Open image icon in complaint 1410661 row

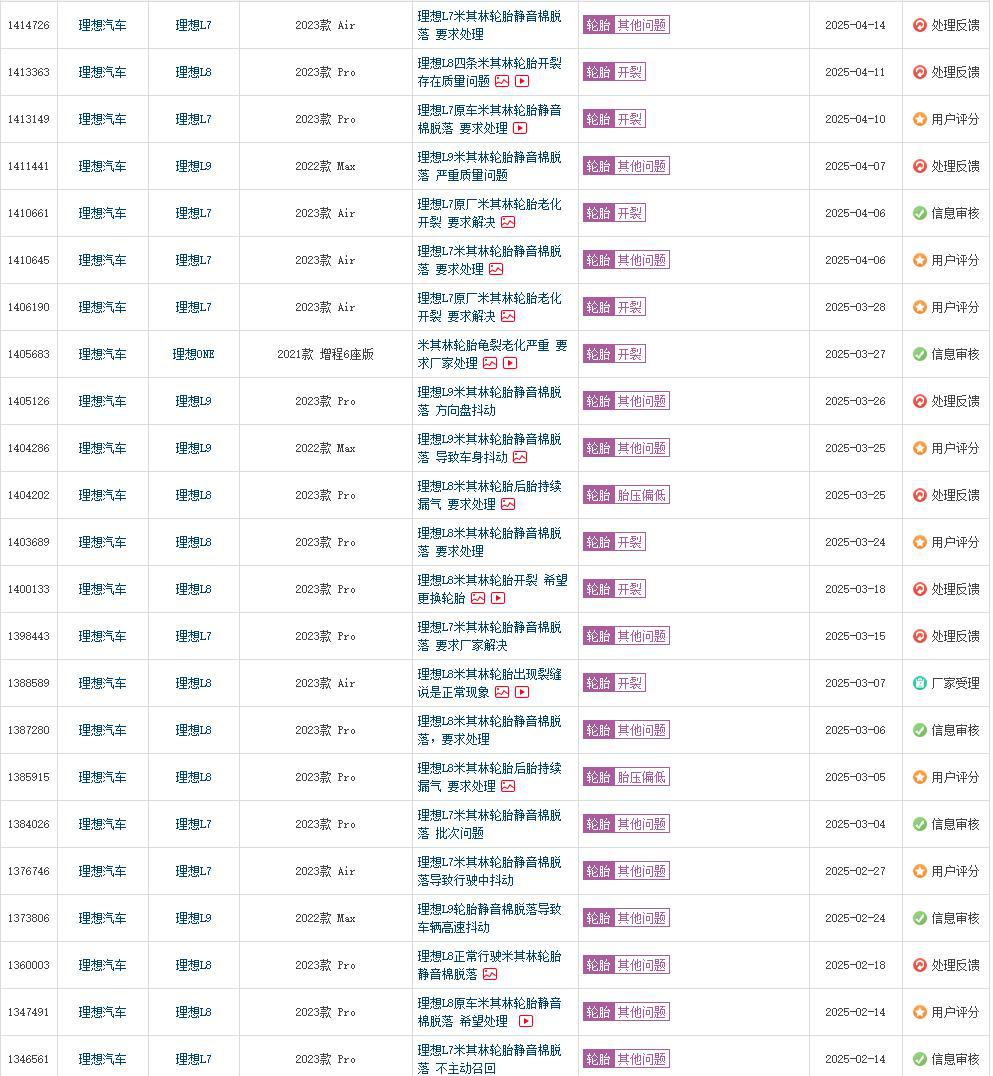click(x=508, y=222)
